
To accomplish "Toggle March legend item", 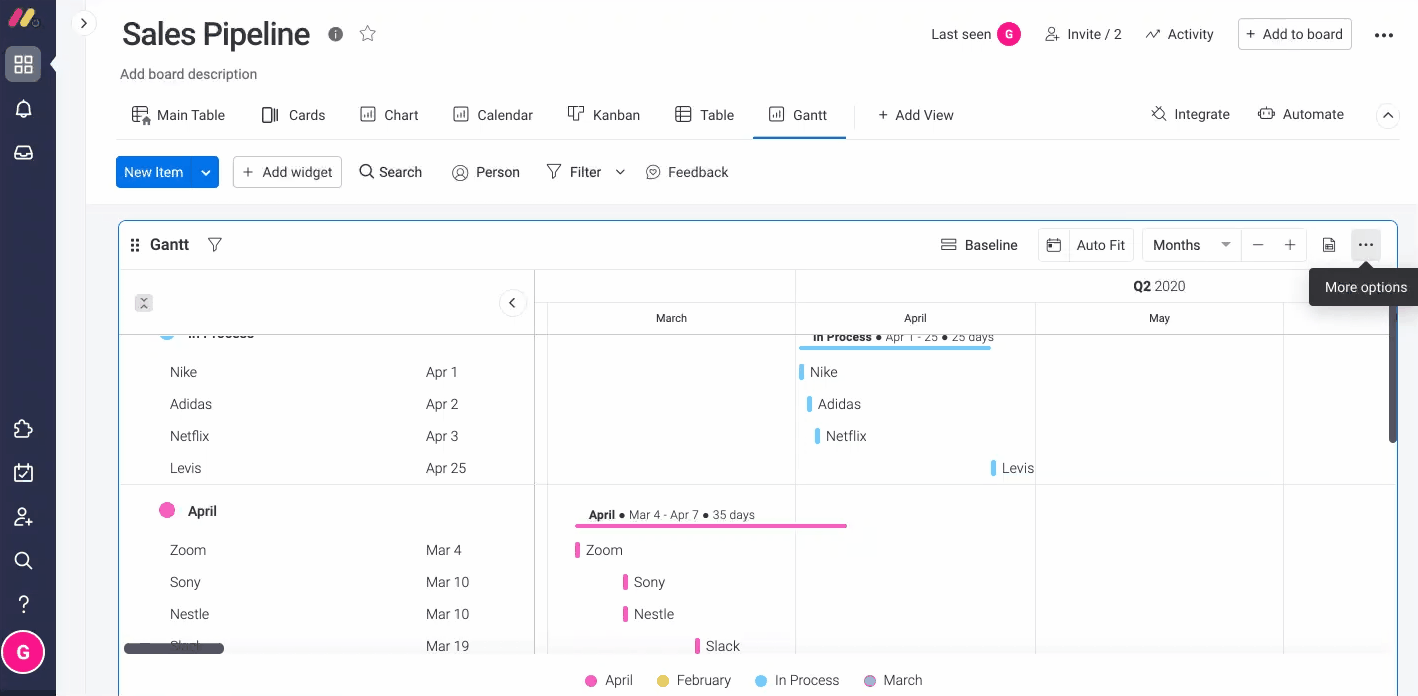I will tap(893, 680).
